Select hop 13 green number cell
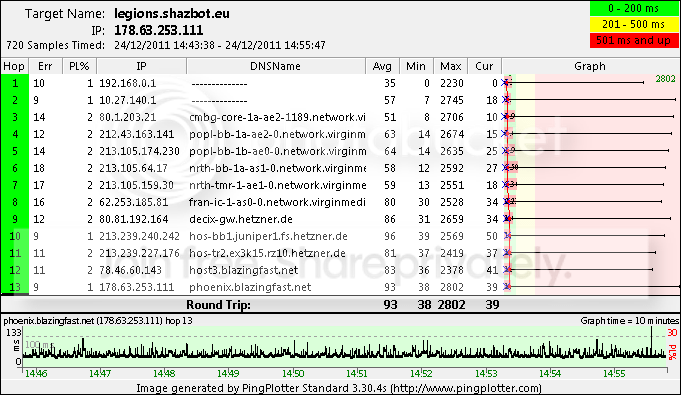This screenshot has height=395, width=681. (15, 287)
